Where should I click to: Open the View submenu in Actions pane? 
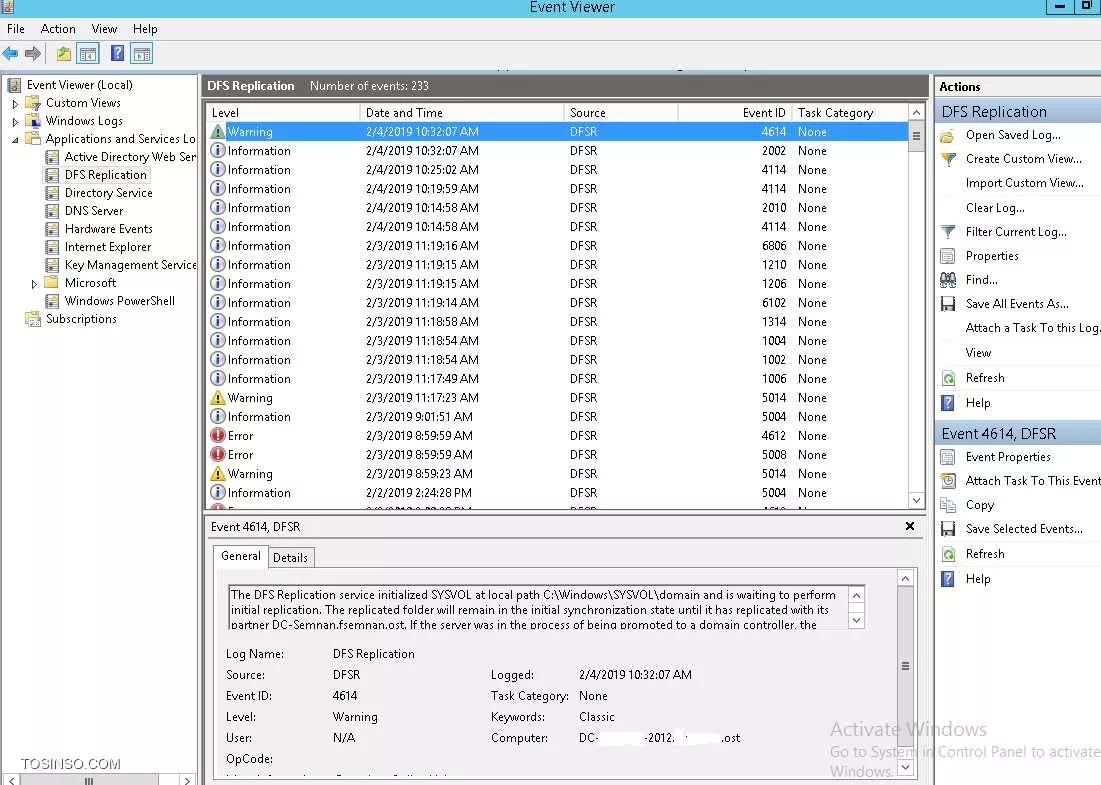click(x=978, y=353)
